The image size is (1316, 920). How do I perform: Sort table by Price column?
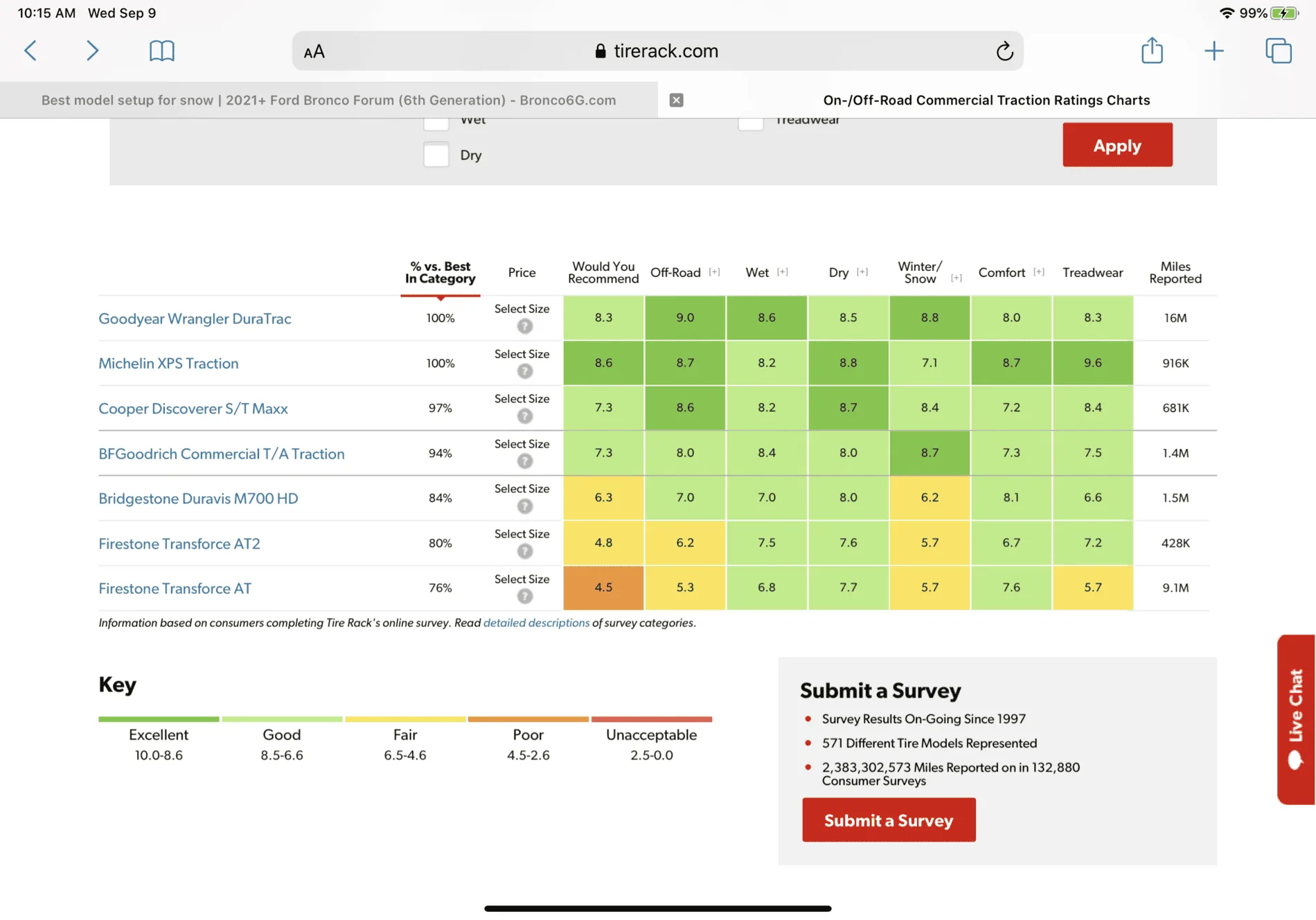point(522,272)
